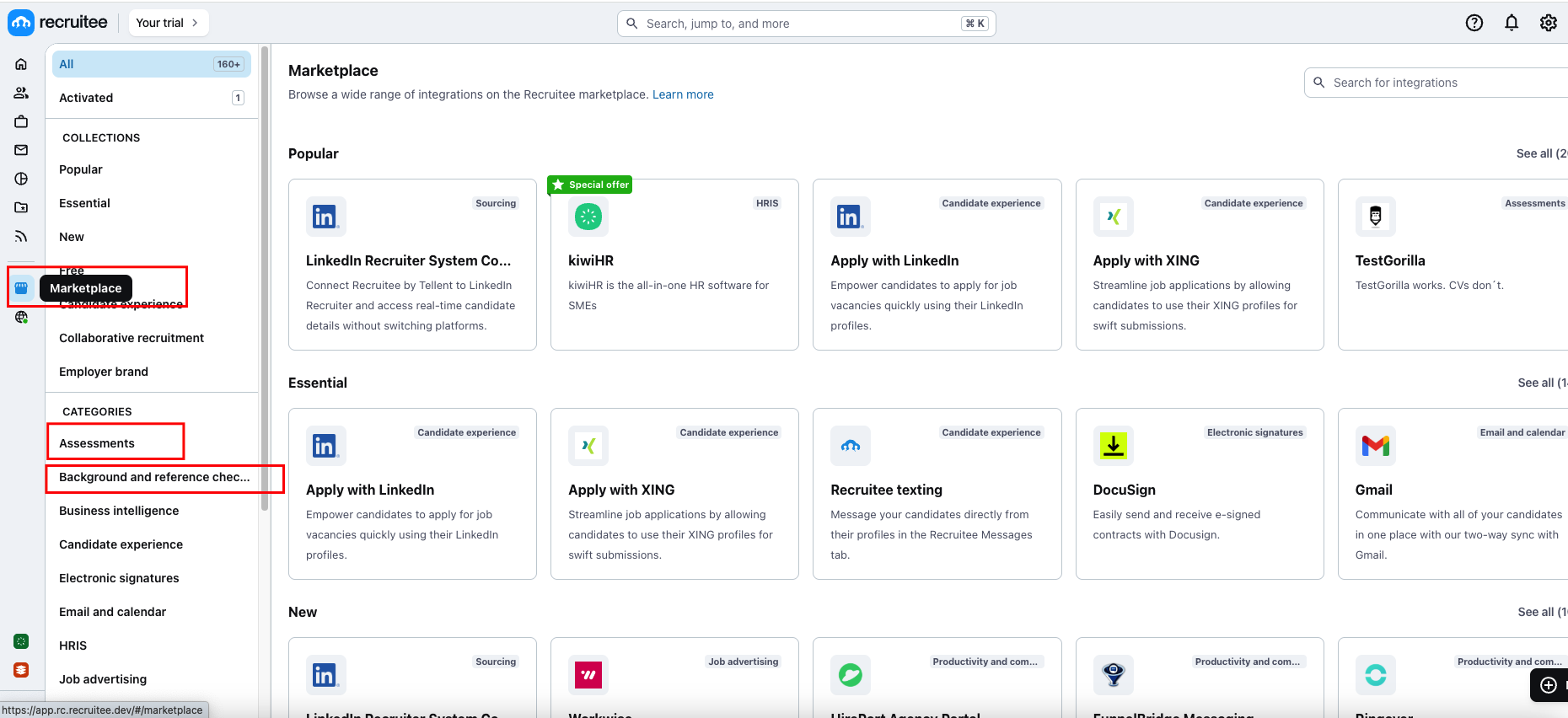Select the Employer brand collection
This screenshot has width=1568, height=718.
point(104,372)
